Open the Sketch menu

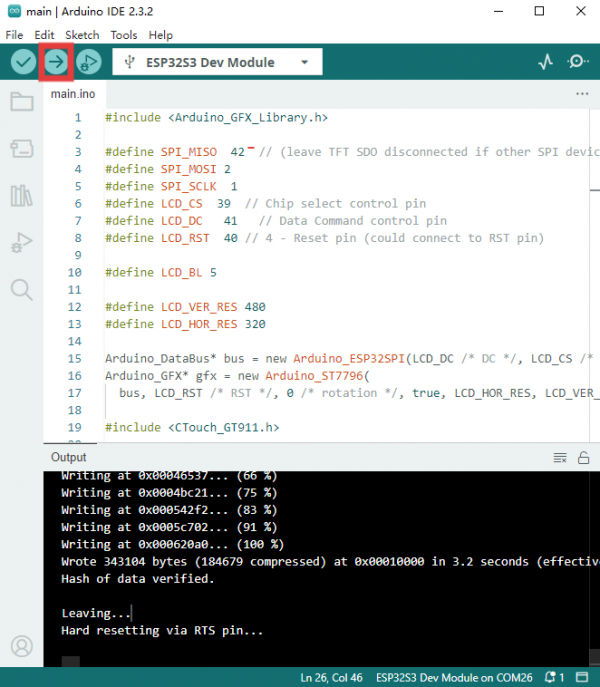point(82,35)
